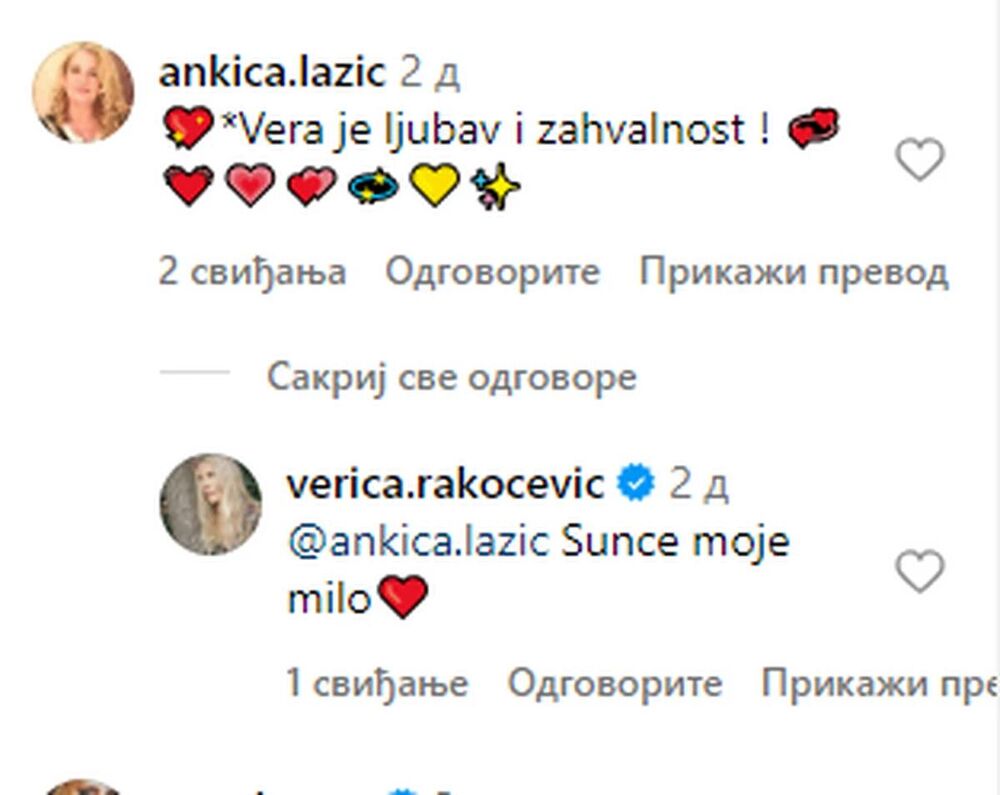1000x795 pixels.
Task: Open the ankica.lazic username link in bold
Action: pos(272,72)
